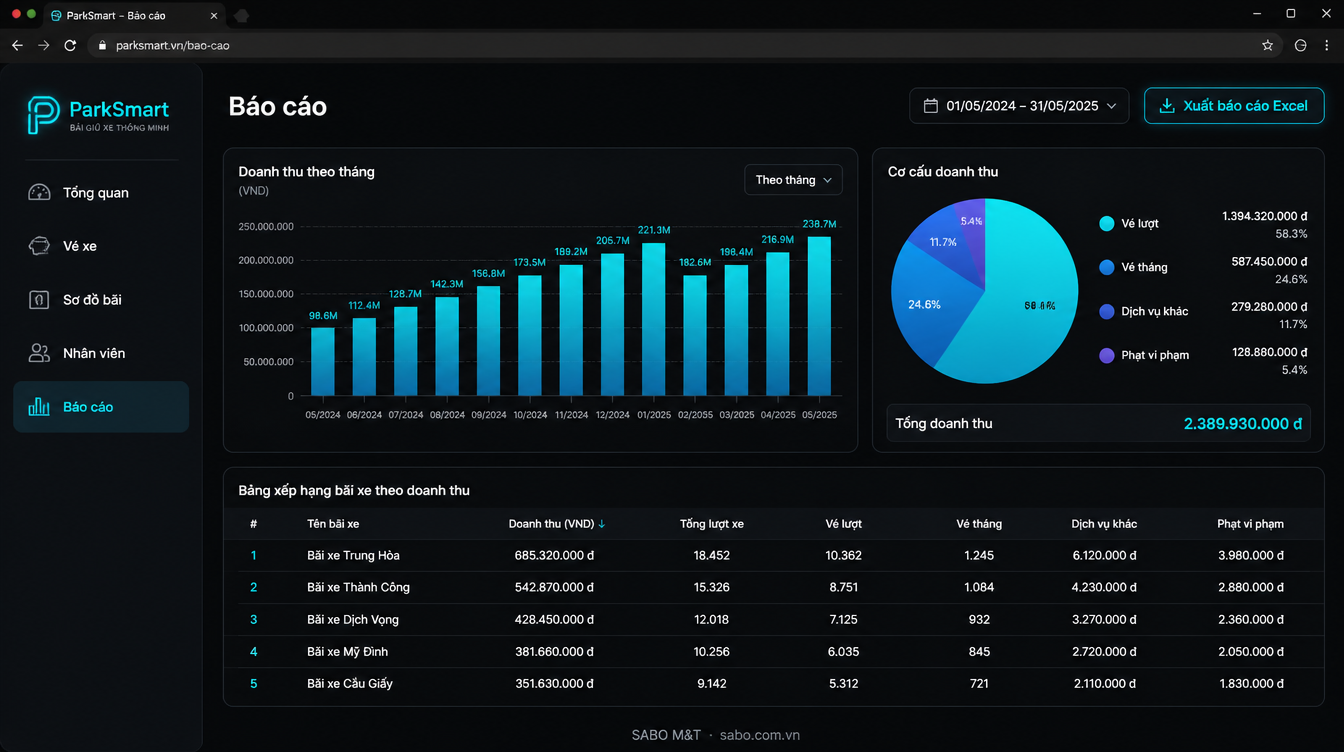The image size is (1344, 752).
Task: Close the ParkSmart – Báo cáo browser tab
Action: click(216, 16)
